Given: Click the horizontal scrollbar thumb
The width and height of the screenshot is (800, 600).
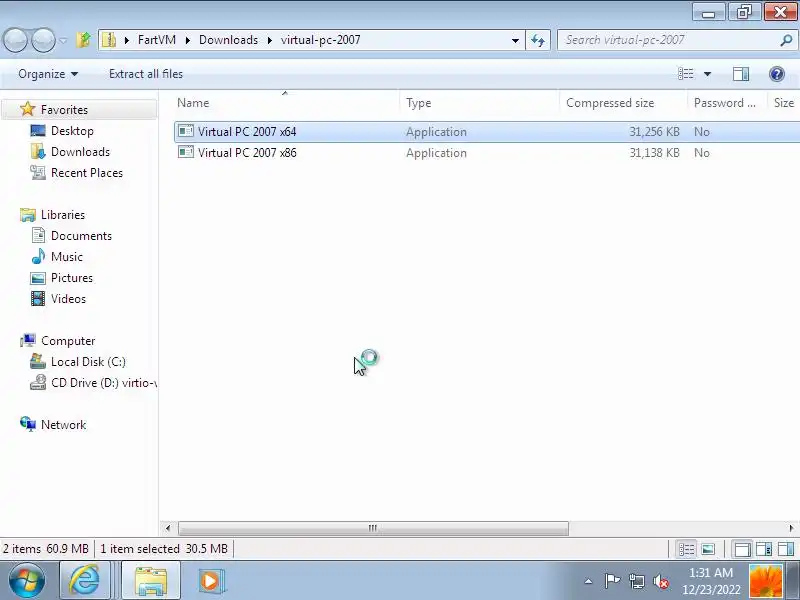Looking at the screenshot, I should [x=373, y=528].
